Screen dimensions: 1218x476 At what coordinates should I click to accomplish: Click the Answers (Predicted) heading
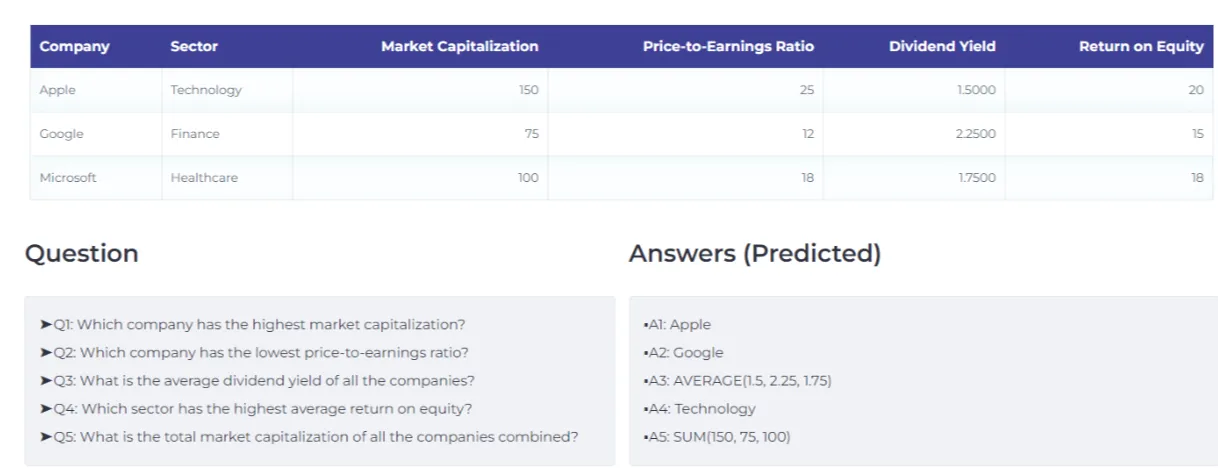tap(755, 254)
